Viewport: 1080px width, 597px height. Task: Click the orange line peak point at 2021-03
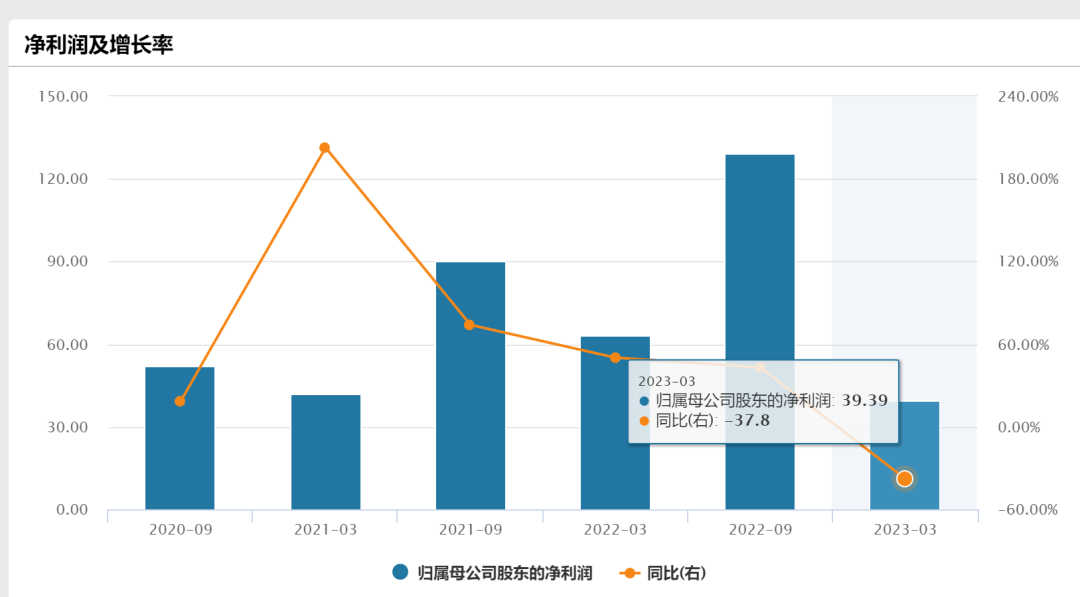325,148
